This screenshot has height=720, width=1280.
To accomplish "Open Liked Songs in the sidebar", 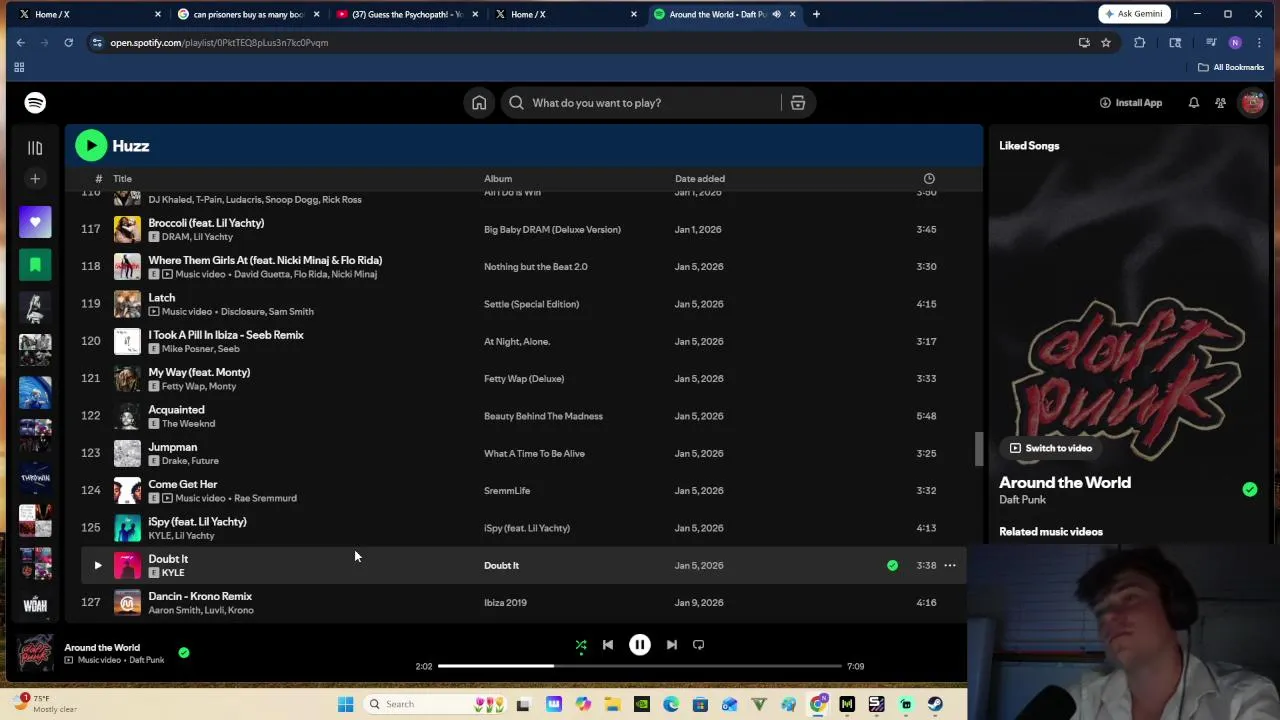I will (35, 222).
